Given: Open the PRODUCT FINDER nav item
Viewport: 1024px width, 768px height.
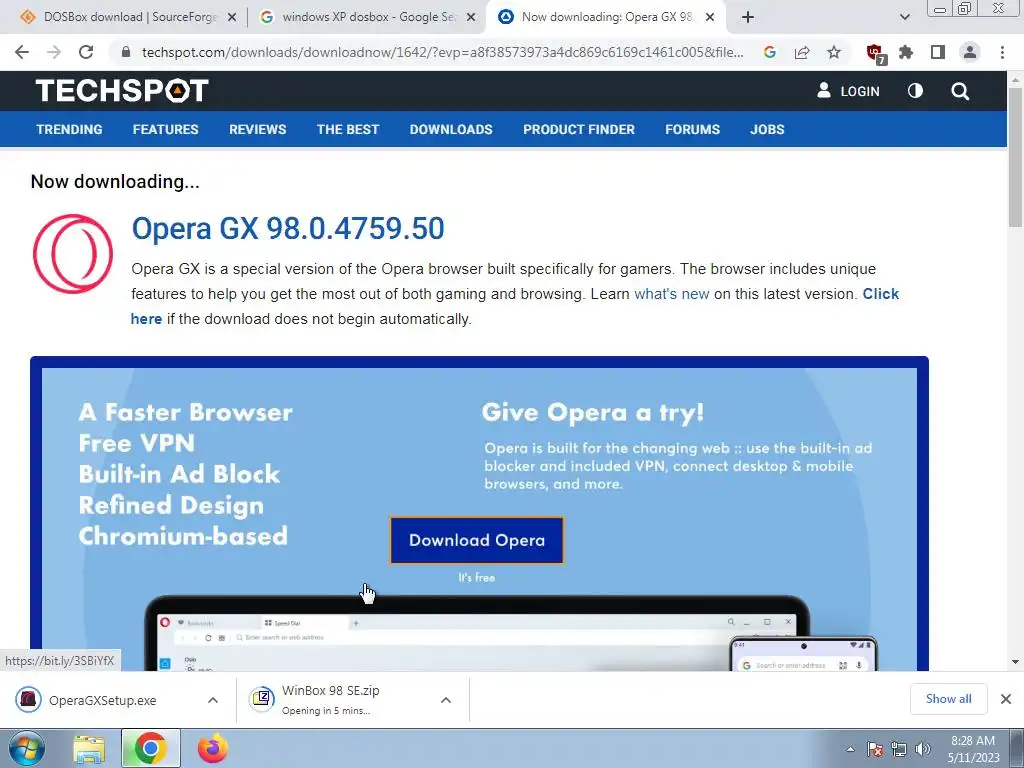Looking at the screenshot, I should [579, 129].
